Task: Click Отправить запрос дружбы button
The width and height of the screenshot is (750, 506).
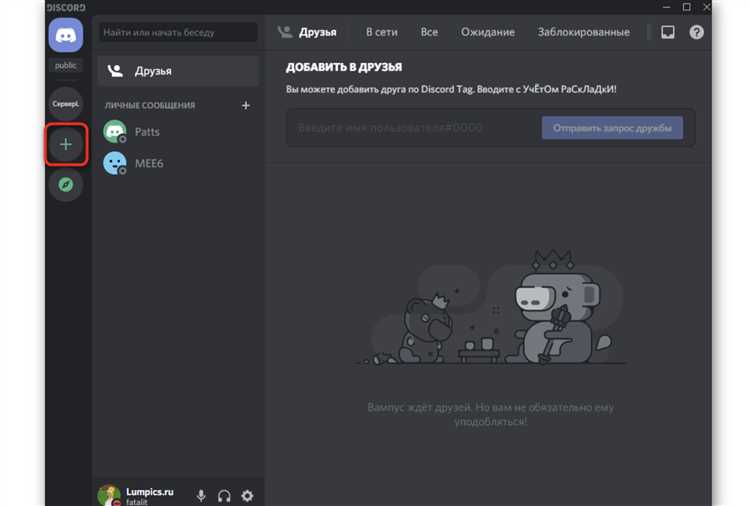Action: [x=612, y=128]
